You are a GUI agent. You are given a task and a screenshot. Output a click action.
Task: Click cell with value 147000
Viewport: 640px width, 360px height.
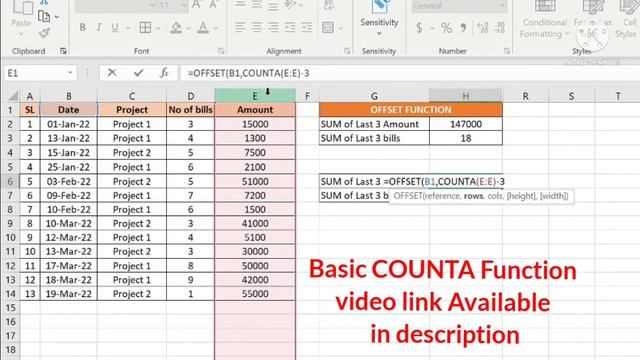coord(466,124)
